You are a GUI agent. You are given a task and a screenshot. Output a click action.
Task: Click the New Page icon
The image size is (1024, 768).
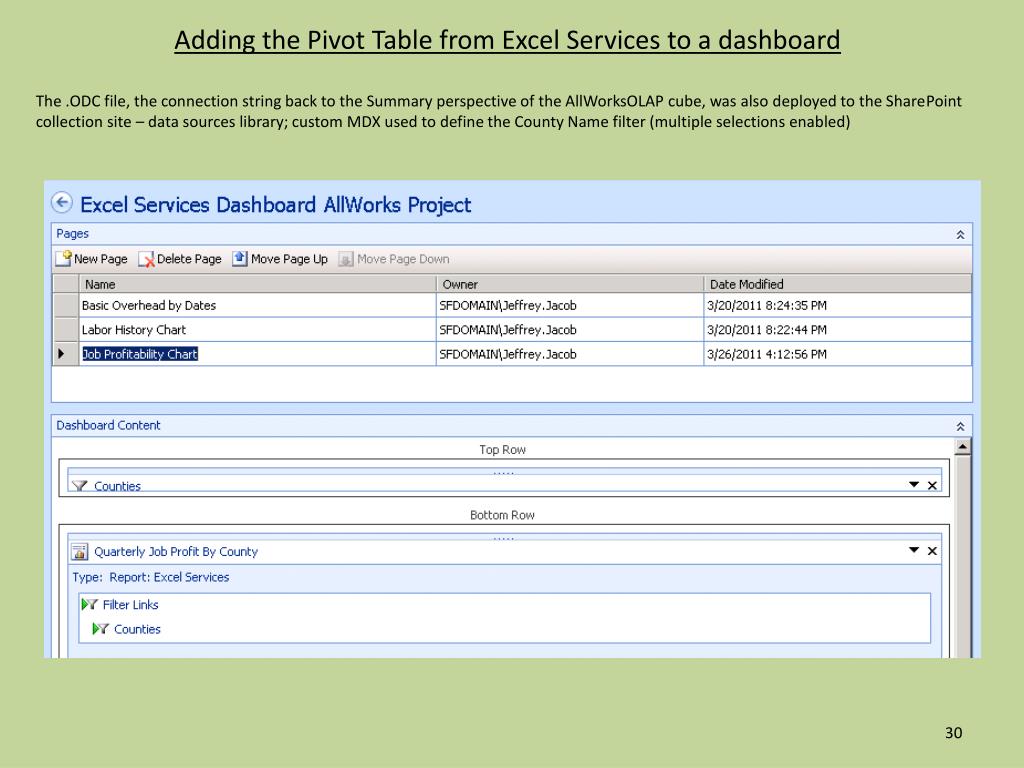tap(63, 259)
